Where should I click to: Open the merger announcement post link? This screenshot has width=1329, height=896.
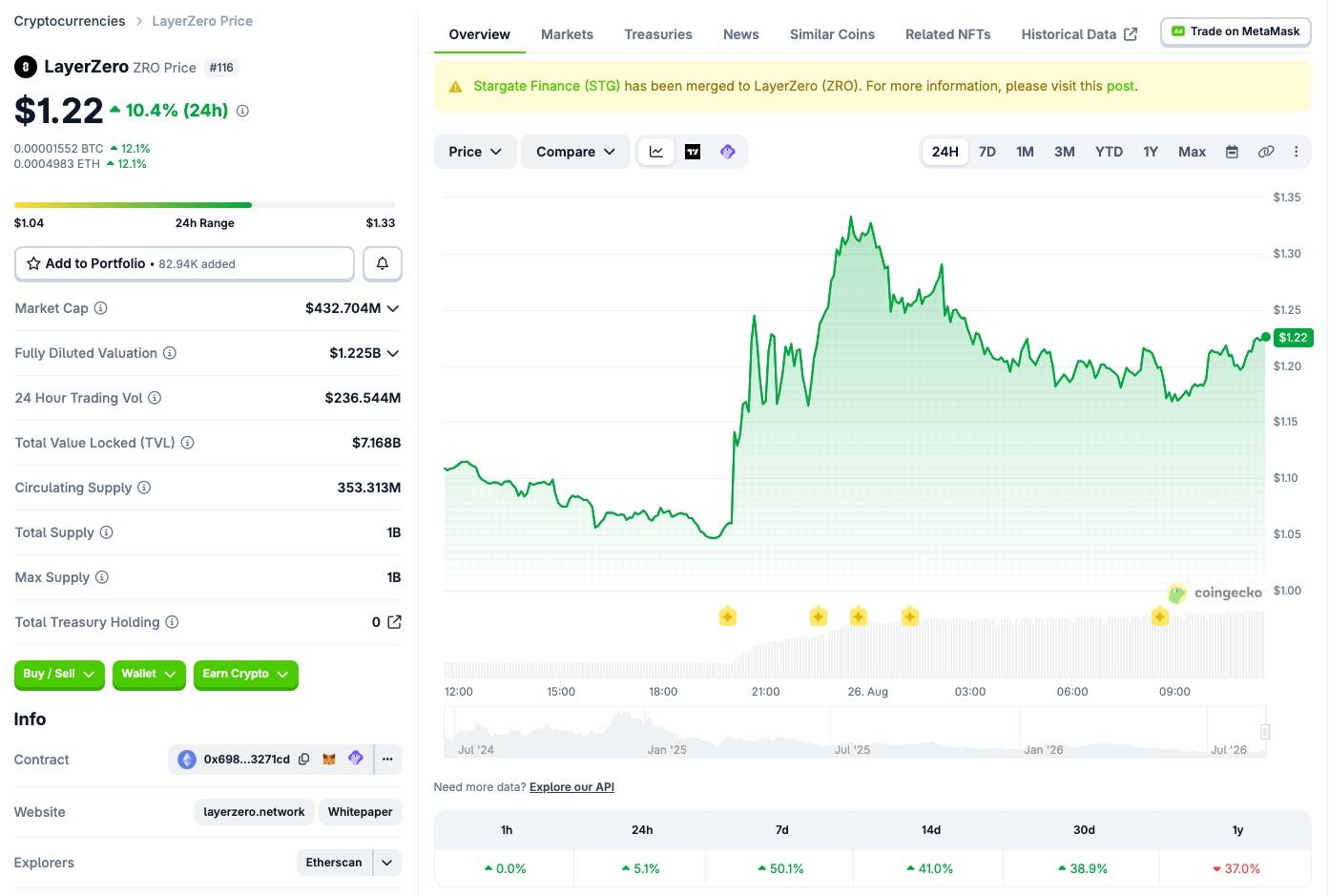[x=1120, y=86]
